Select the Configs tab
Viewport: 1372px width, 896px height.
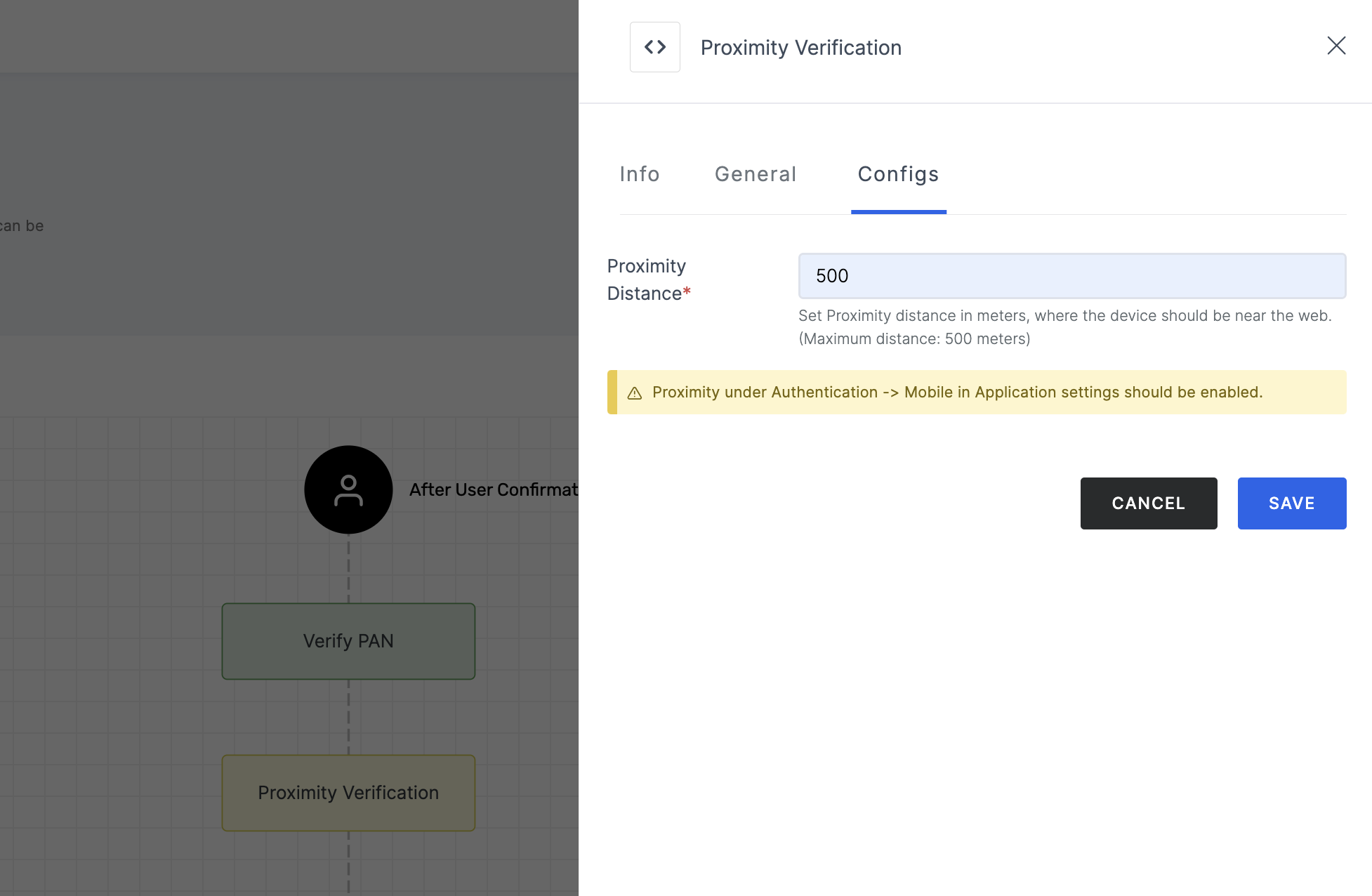tap(898, 174)
